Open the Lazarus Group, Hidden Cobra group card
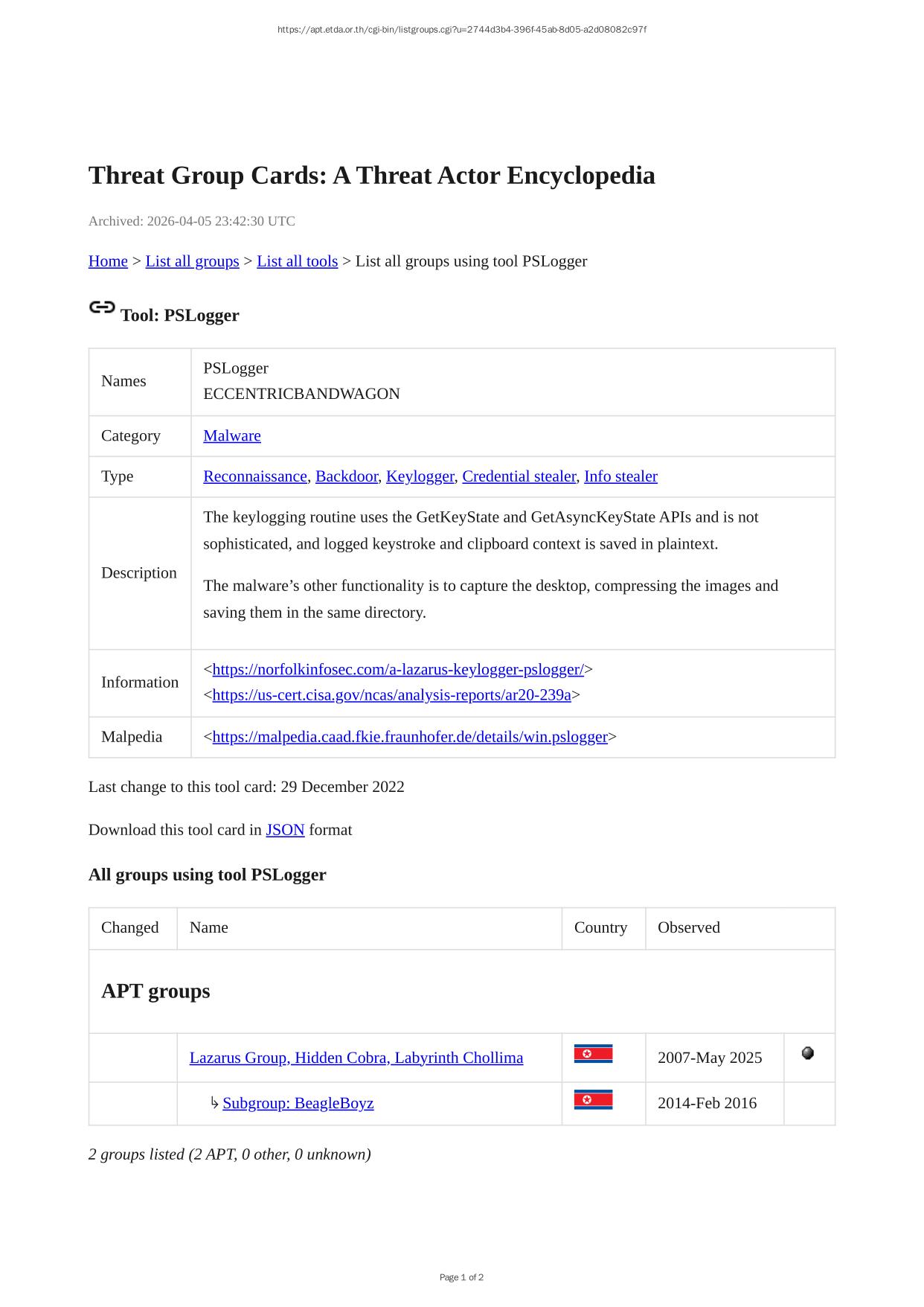924x1307 pixels. (356, 1058)
